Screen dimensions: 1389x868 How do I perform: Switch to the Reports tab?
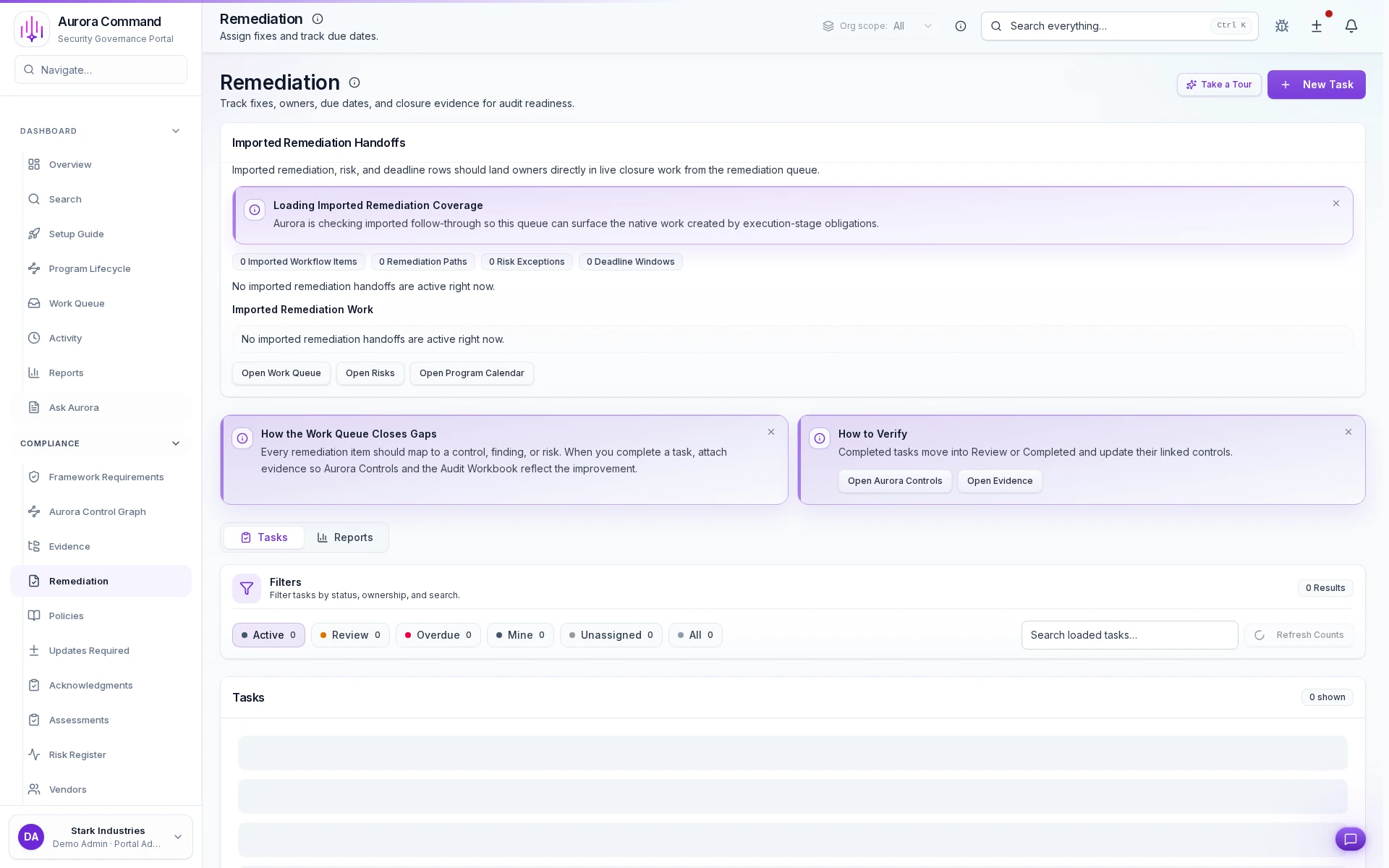[x=345, y=537]
